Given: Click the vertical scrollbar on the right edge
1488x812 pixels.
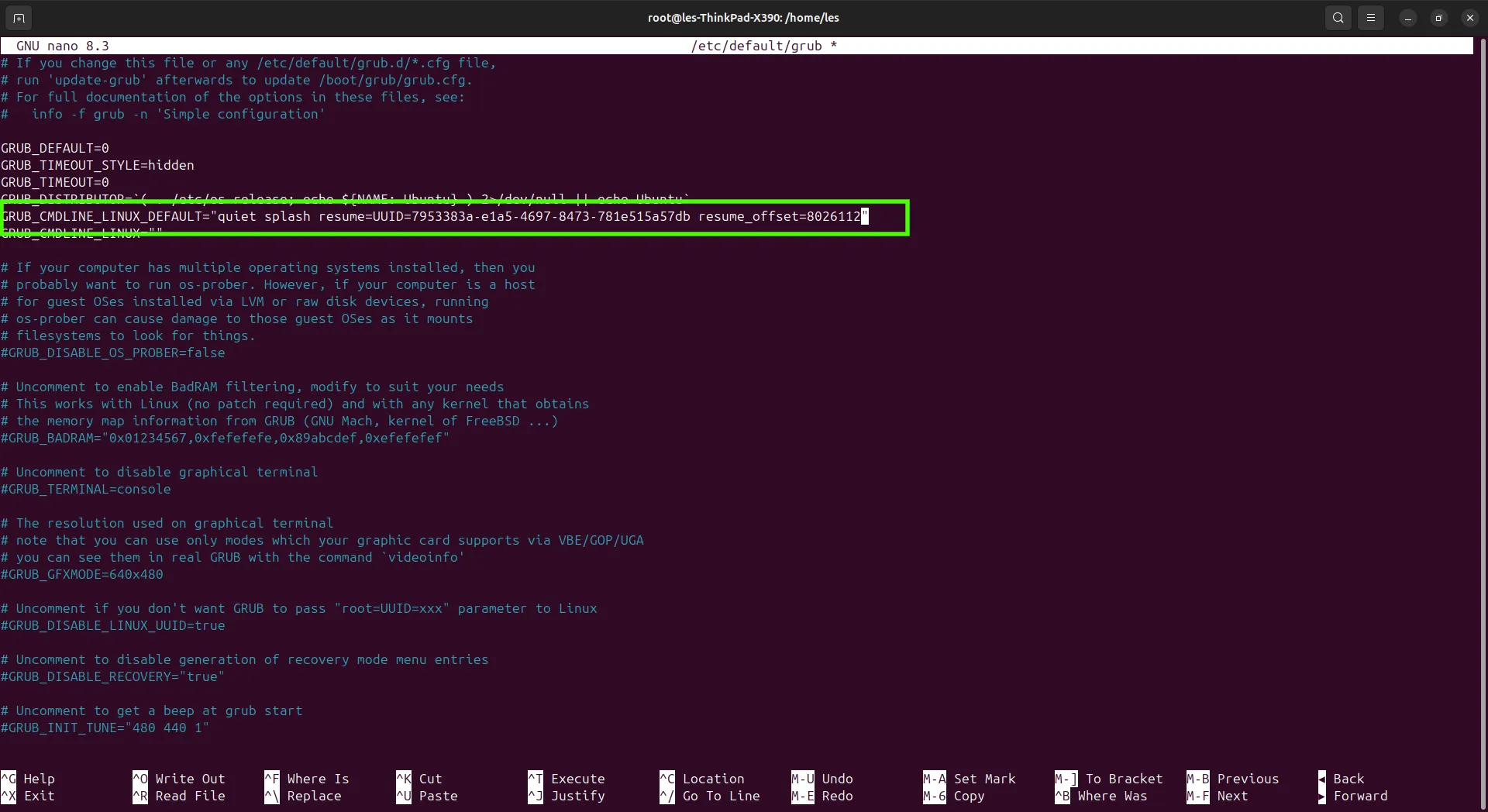Looking at the screenshot, I should click(x=1481, y=418).
